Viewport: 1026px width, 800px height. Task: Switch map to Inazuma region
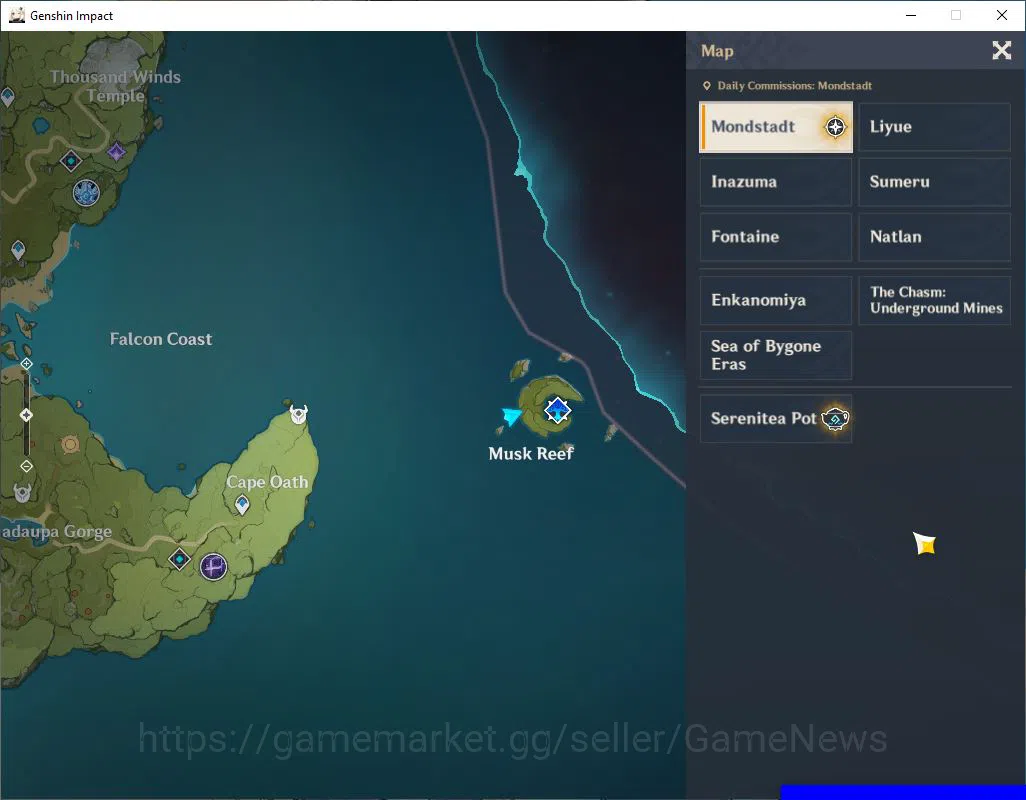point(776,182)
